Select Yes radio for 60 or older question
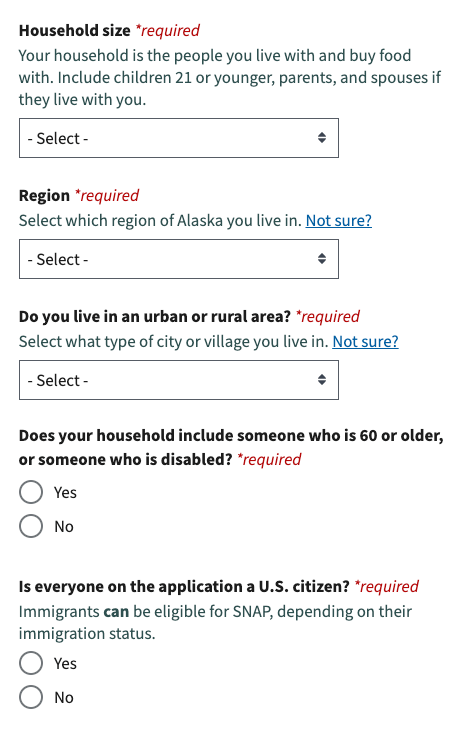The height and width of the screenshot is (741, 470). click(31, 492)
